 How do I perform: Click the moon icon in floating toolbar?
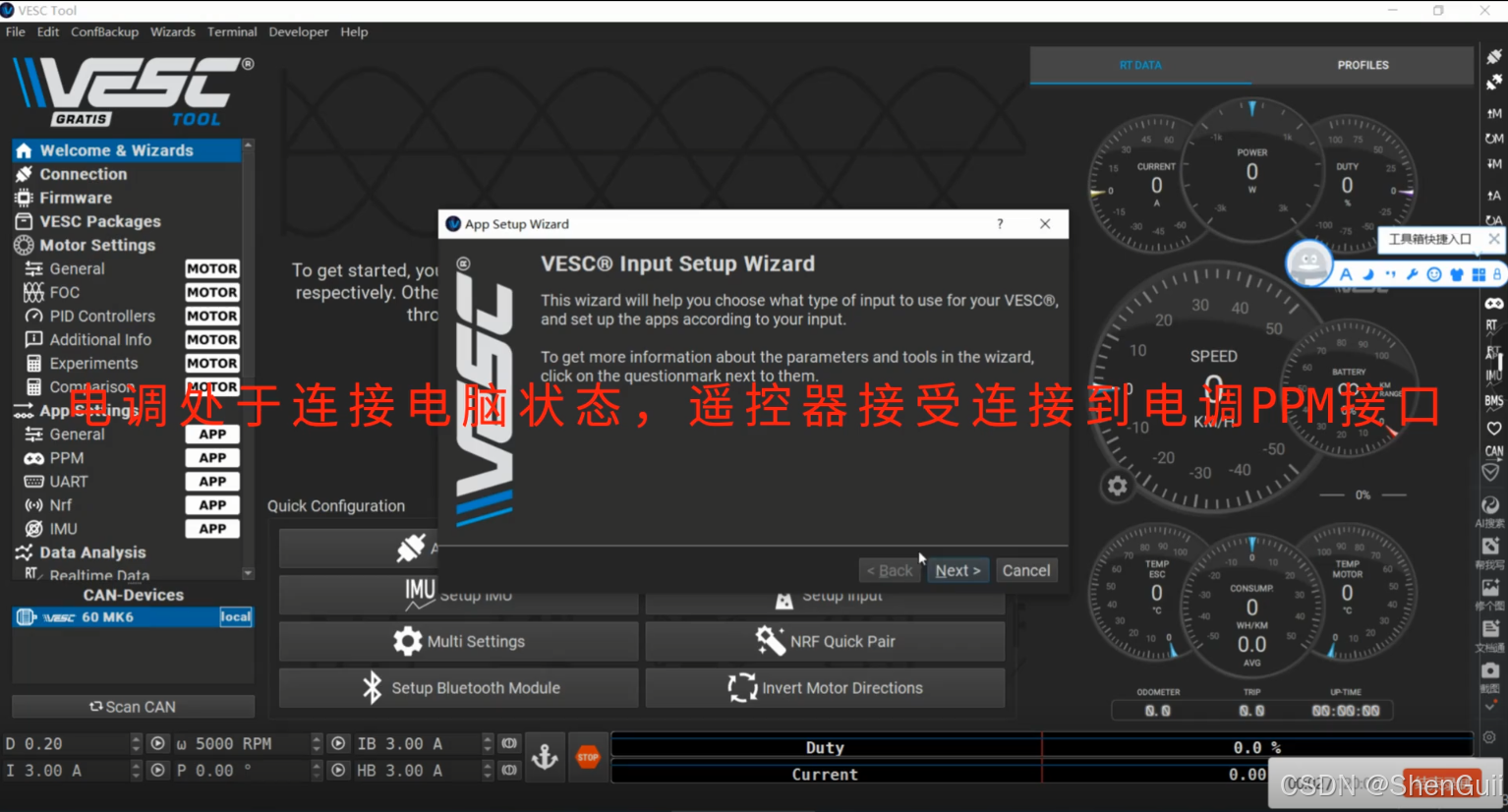(x=1367, y=274)
